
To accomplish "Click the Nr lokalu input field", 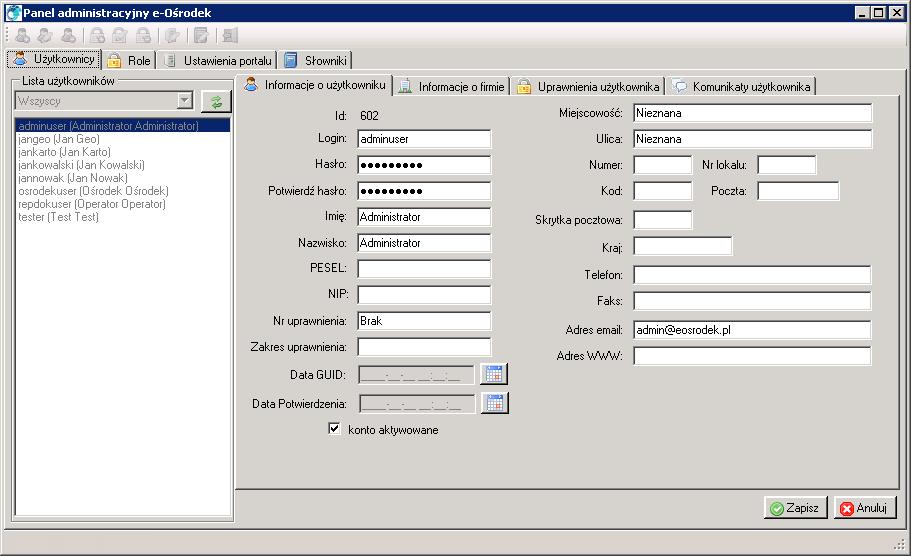I will (x=787, y=165).
